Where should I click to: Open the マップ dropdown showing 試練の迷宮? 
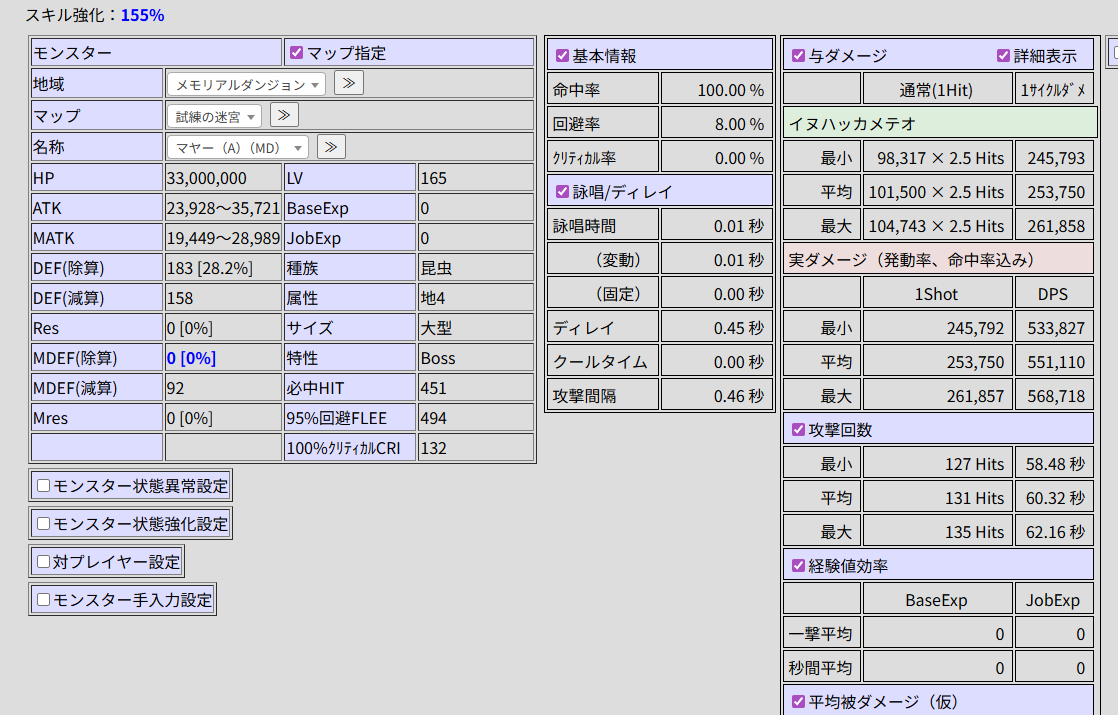pos(214,117)
